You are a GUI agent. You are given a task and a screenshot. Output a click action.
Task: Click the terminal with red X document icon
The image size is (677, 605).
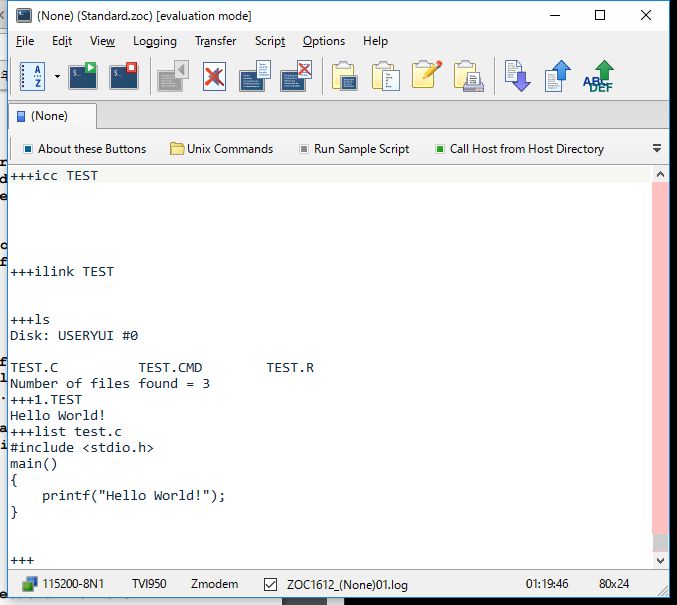pos(296,76)
